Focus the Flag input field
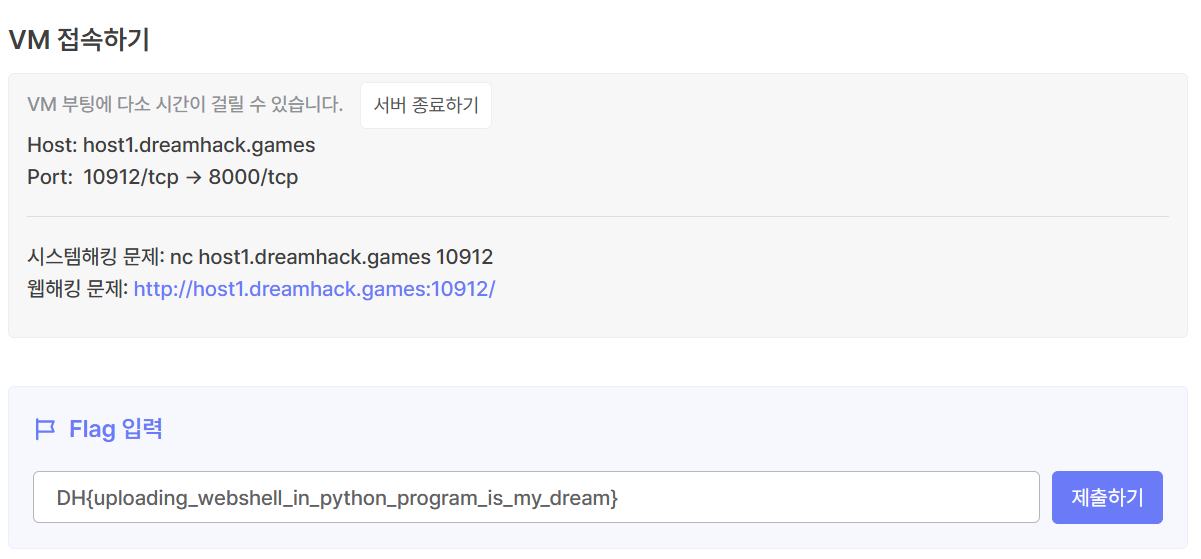The width and height of the screenshot is (1201, 559). pyautogui.click(x=536, y=497)
